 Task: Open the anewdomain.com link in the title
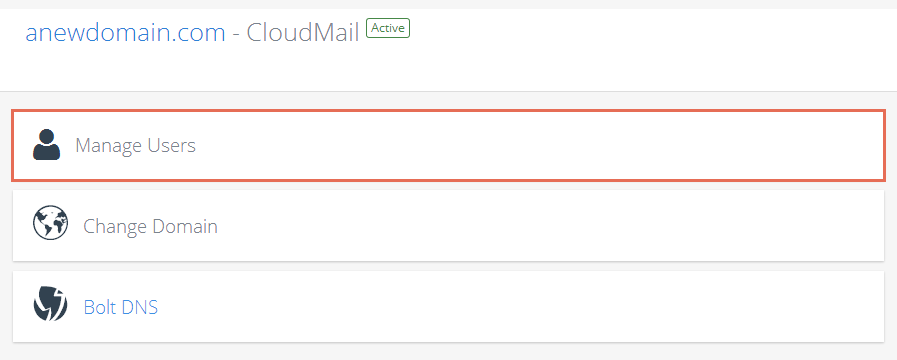click(125, 33)
